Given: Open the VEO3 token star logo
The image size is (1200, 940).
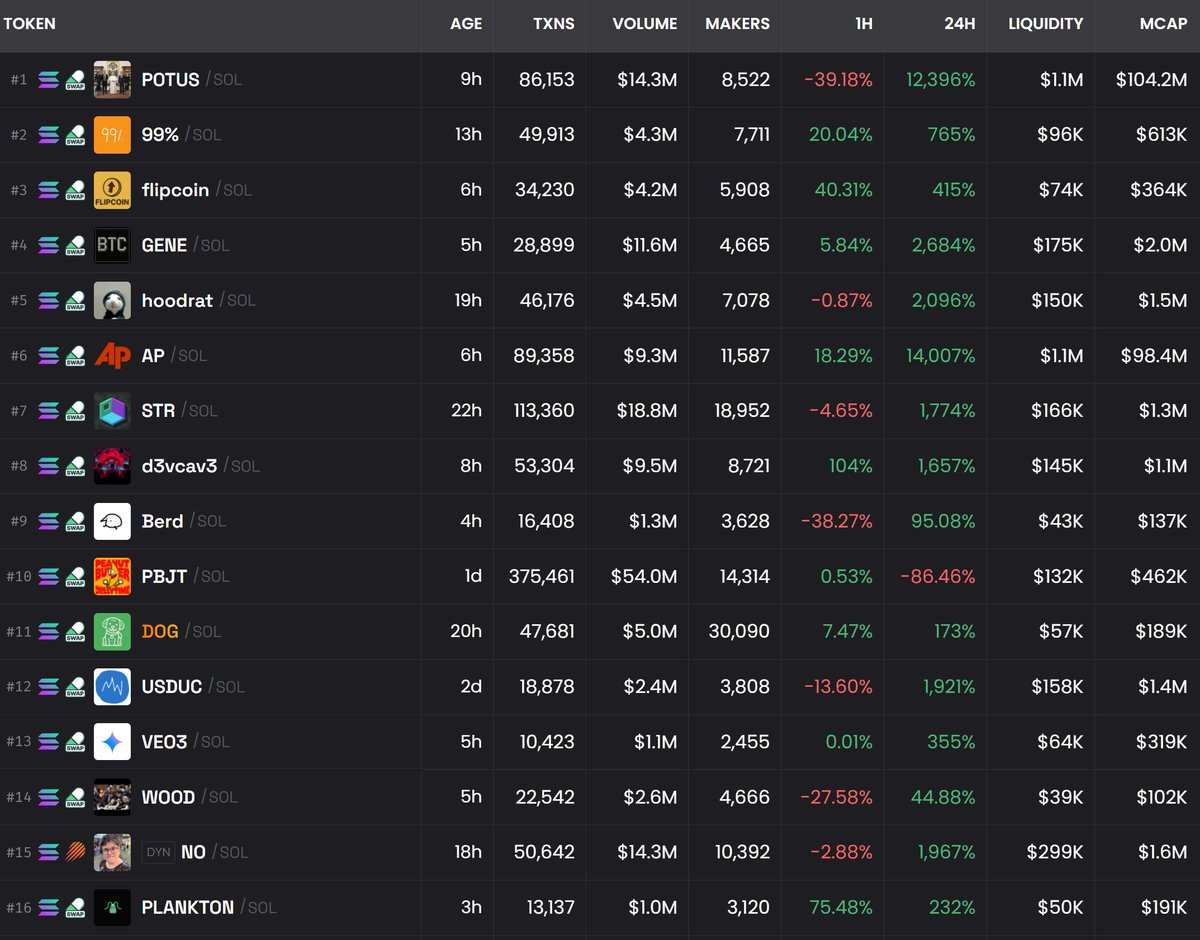Looking at the screenshot, I should click(112, 742).
